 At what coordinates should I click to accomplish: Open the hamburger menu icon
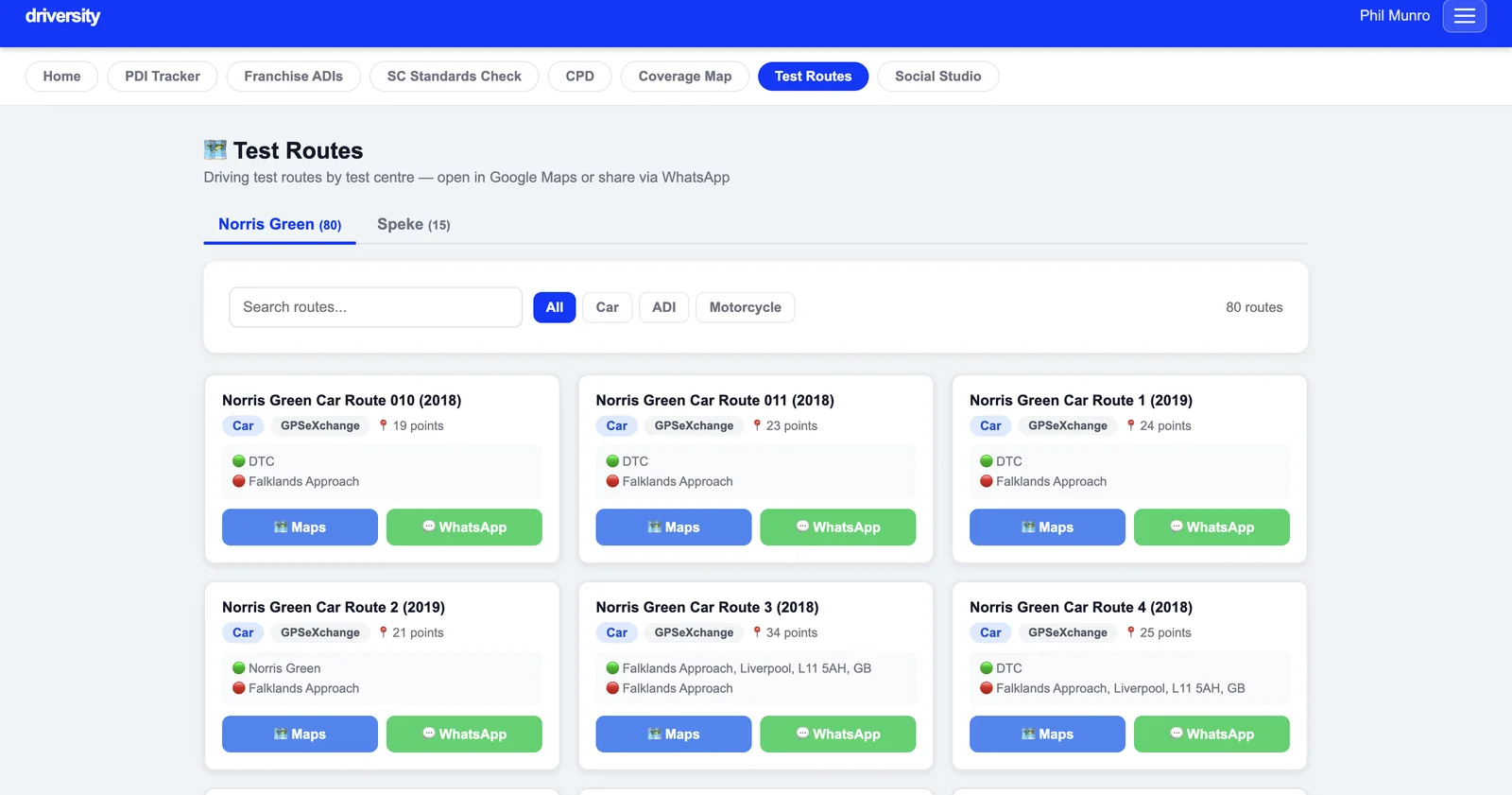[1464, 16]
